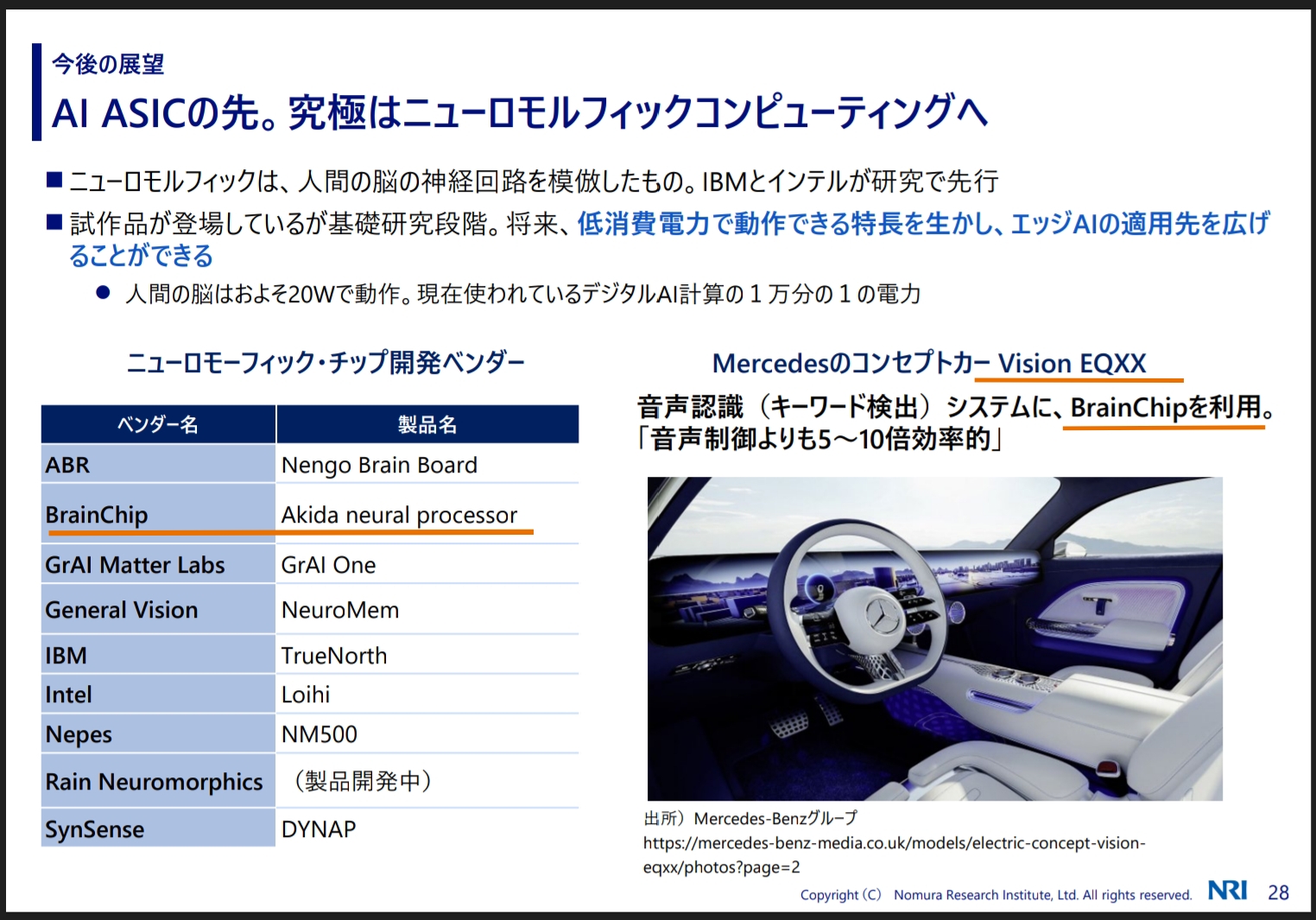Image resolution: width=1316 pixels, height=920 pixels.
Task: Click the 'MercedesのコンセプトカーVision EQXX' heading
Action: pyautogui.click(x=929, y=364)
